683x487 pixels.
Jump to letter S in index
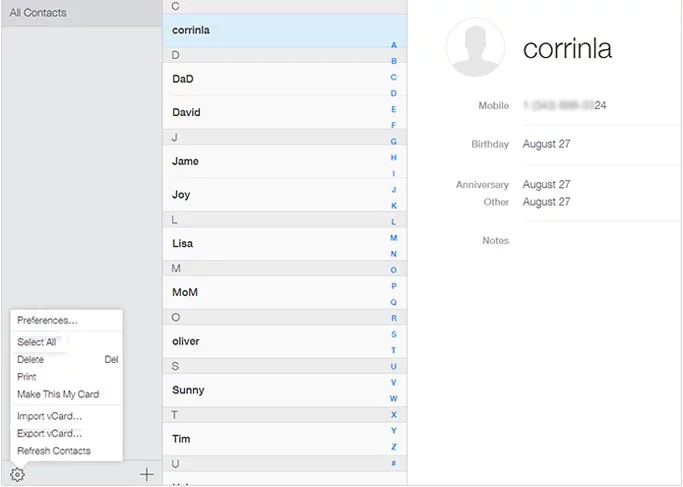(394, 334)
